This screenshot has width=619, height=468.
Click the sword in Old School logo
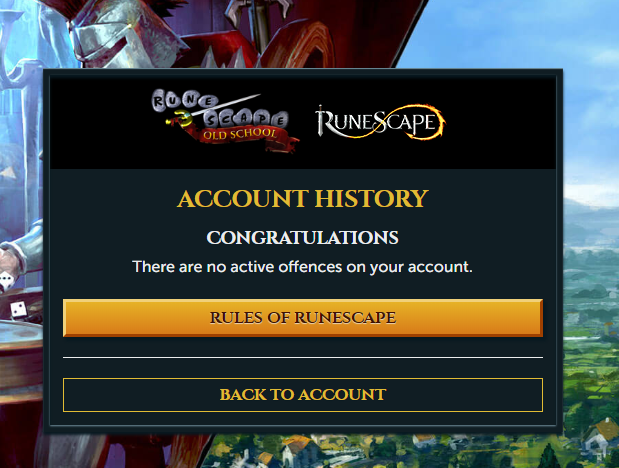point(213,109)
